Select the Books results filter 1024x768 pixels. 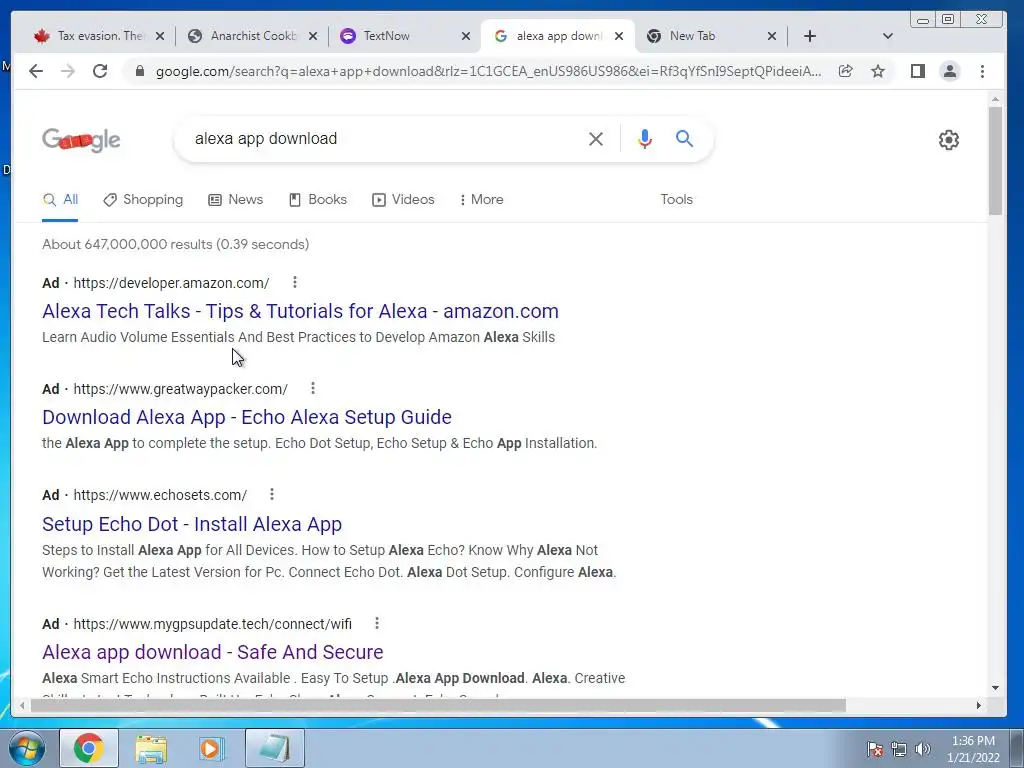317,200
